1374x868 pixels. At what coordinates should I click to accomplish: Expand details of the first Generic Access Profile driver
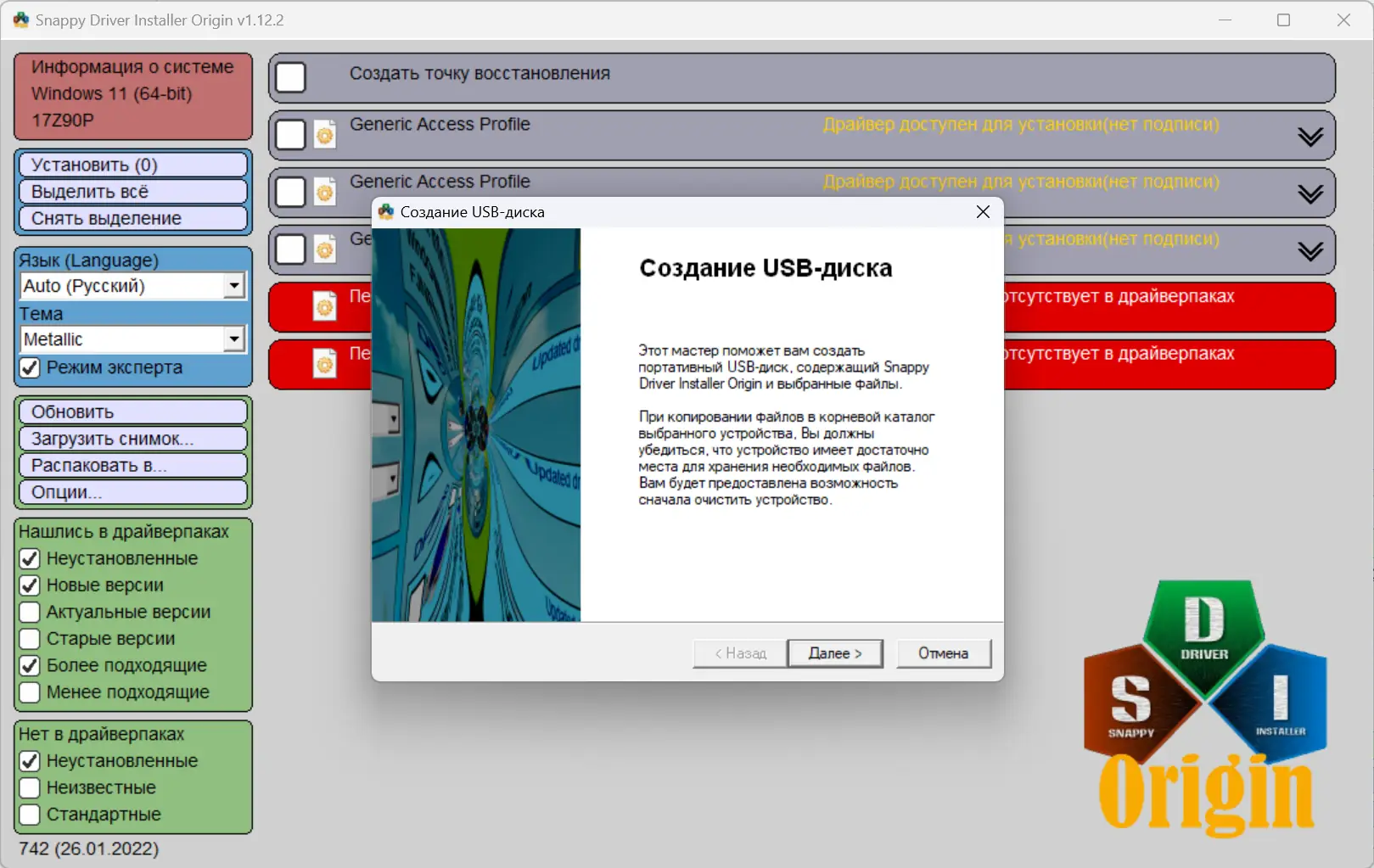1310,134
